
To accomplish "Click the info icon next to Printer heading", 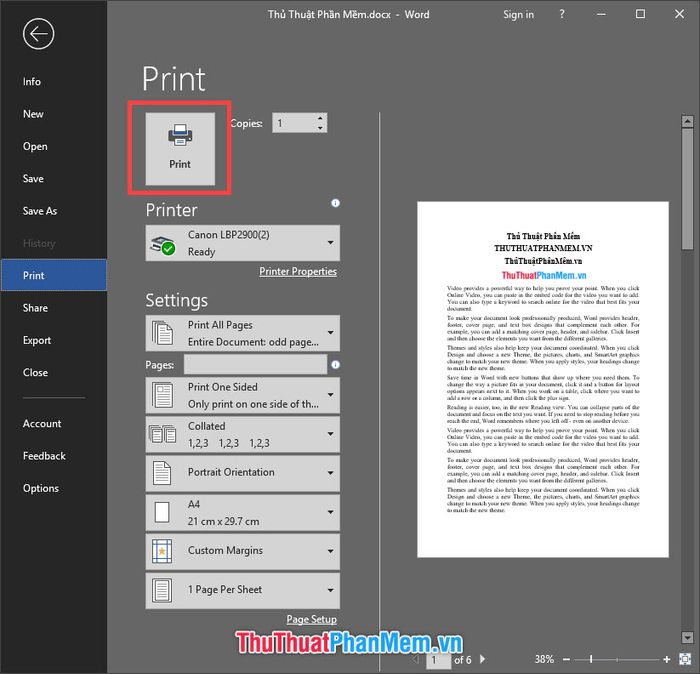I will pos(335,203).
